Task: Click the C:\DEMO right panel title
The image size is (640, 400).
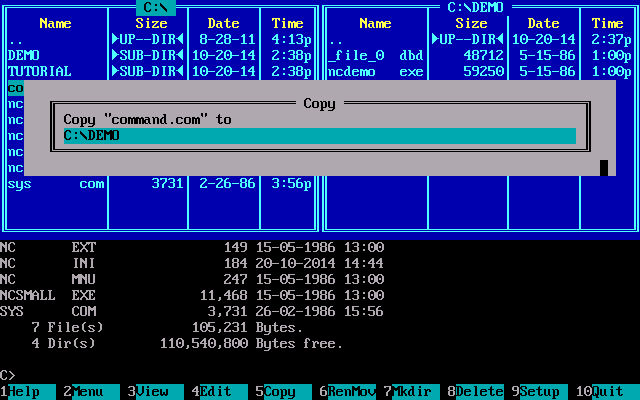Action: [476, 7]
